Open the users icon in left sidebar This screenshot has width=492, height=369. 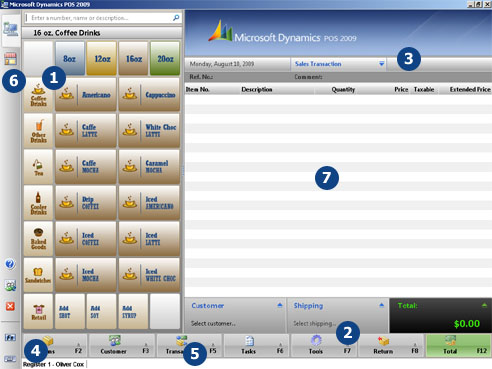tap(10, 285)
